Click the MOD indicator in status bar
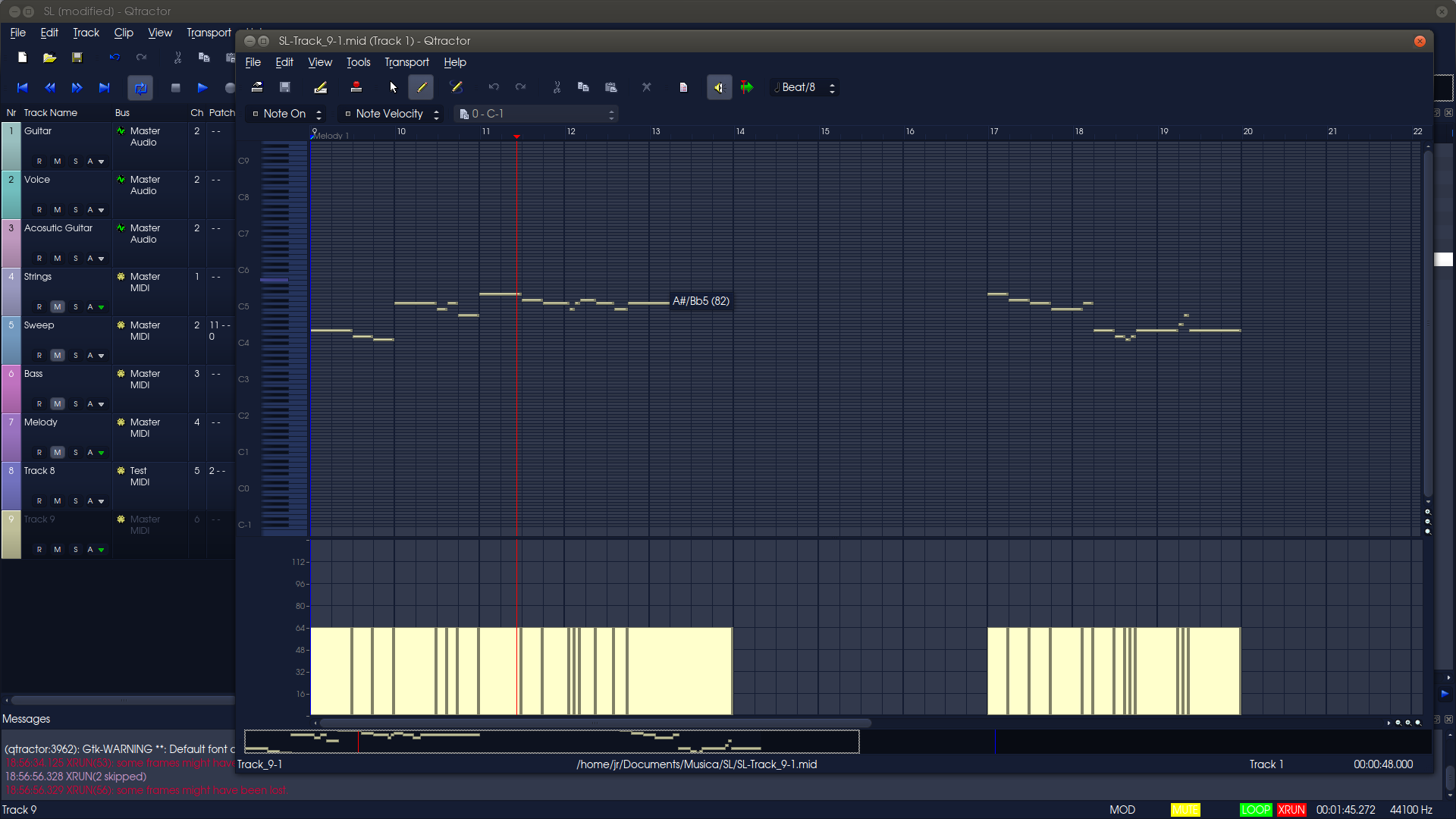The height and width of the screenshot is (819, 1456). pos(1122,810)
